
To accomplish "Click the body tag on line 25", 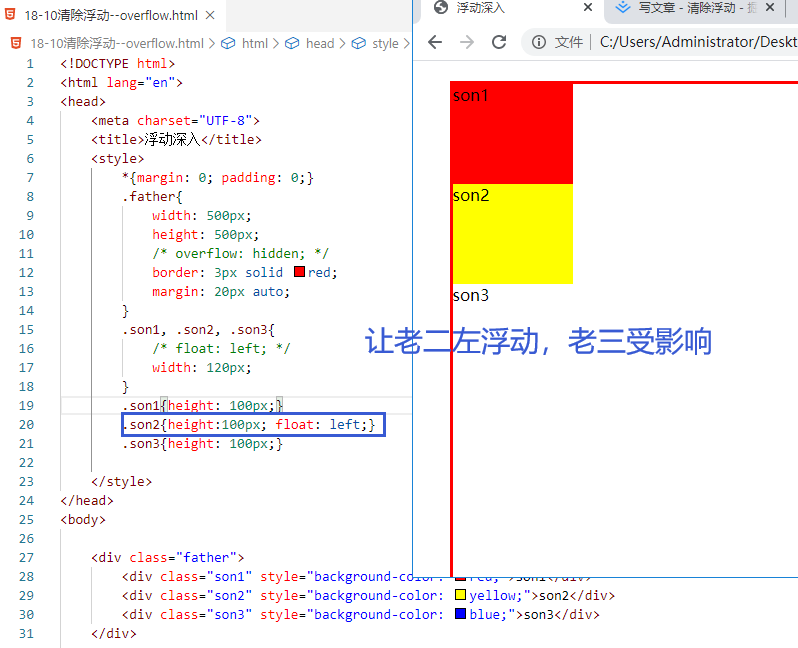I will [x=83, y=520].
